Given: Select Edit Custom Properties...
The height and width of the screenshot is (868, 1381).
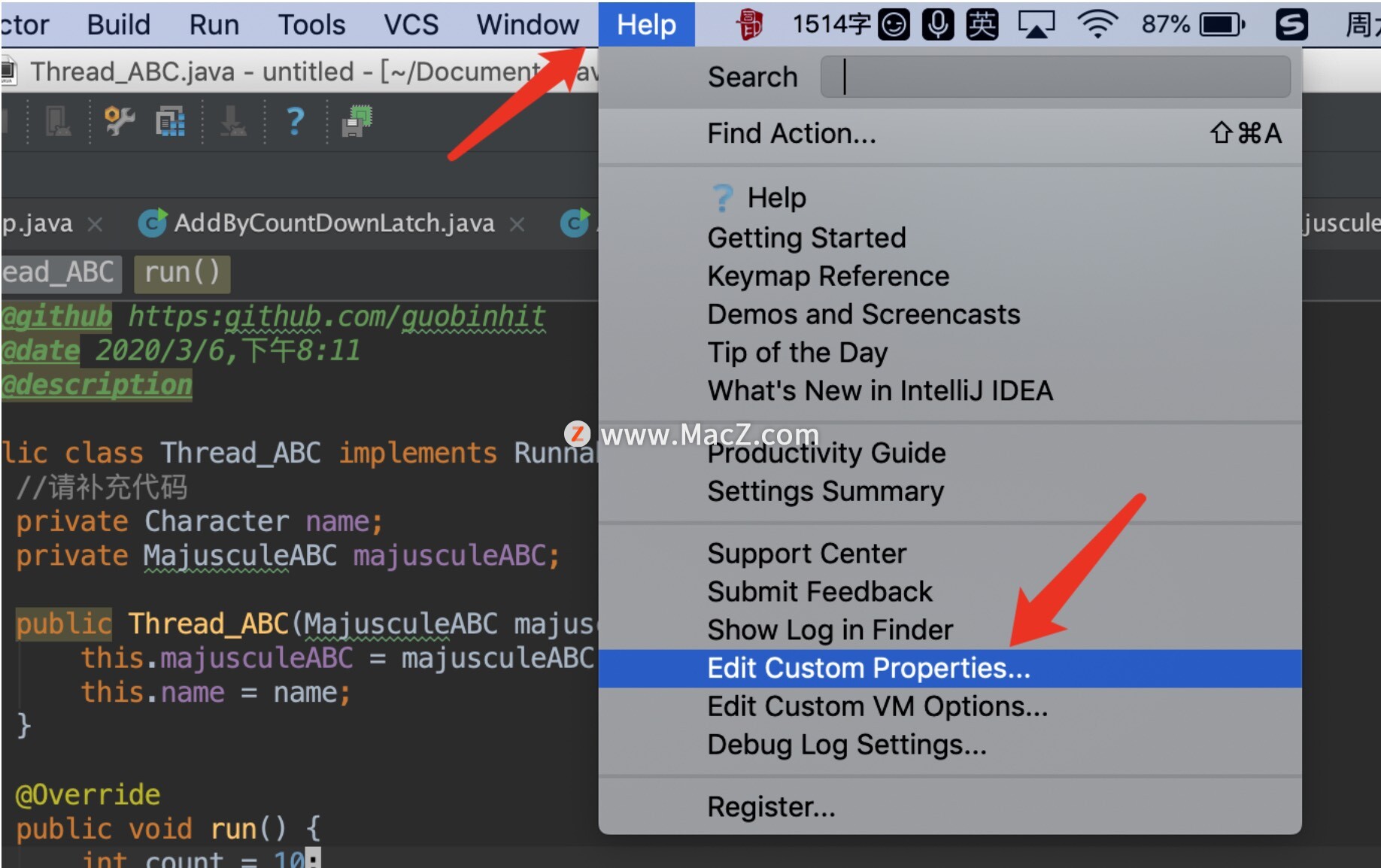Looking at the screenshot, I should click(950, 669).
